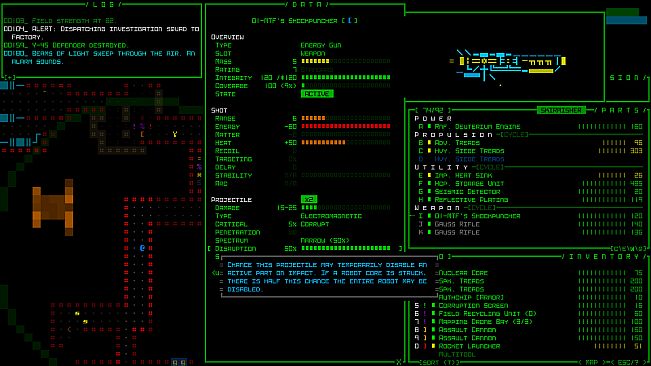This screenshot has width=651, height=366.
Task: Cycle the Utility parts group
Action: point(489,167)
